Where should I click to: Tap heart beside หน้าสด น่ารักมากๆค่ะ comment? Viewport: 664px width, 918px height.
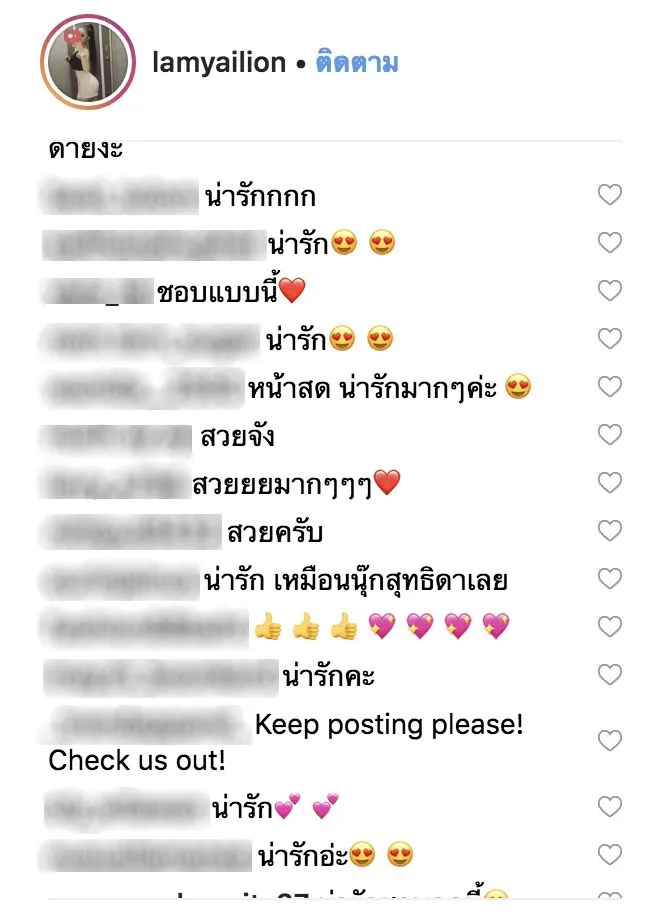tap(610, 386)
